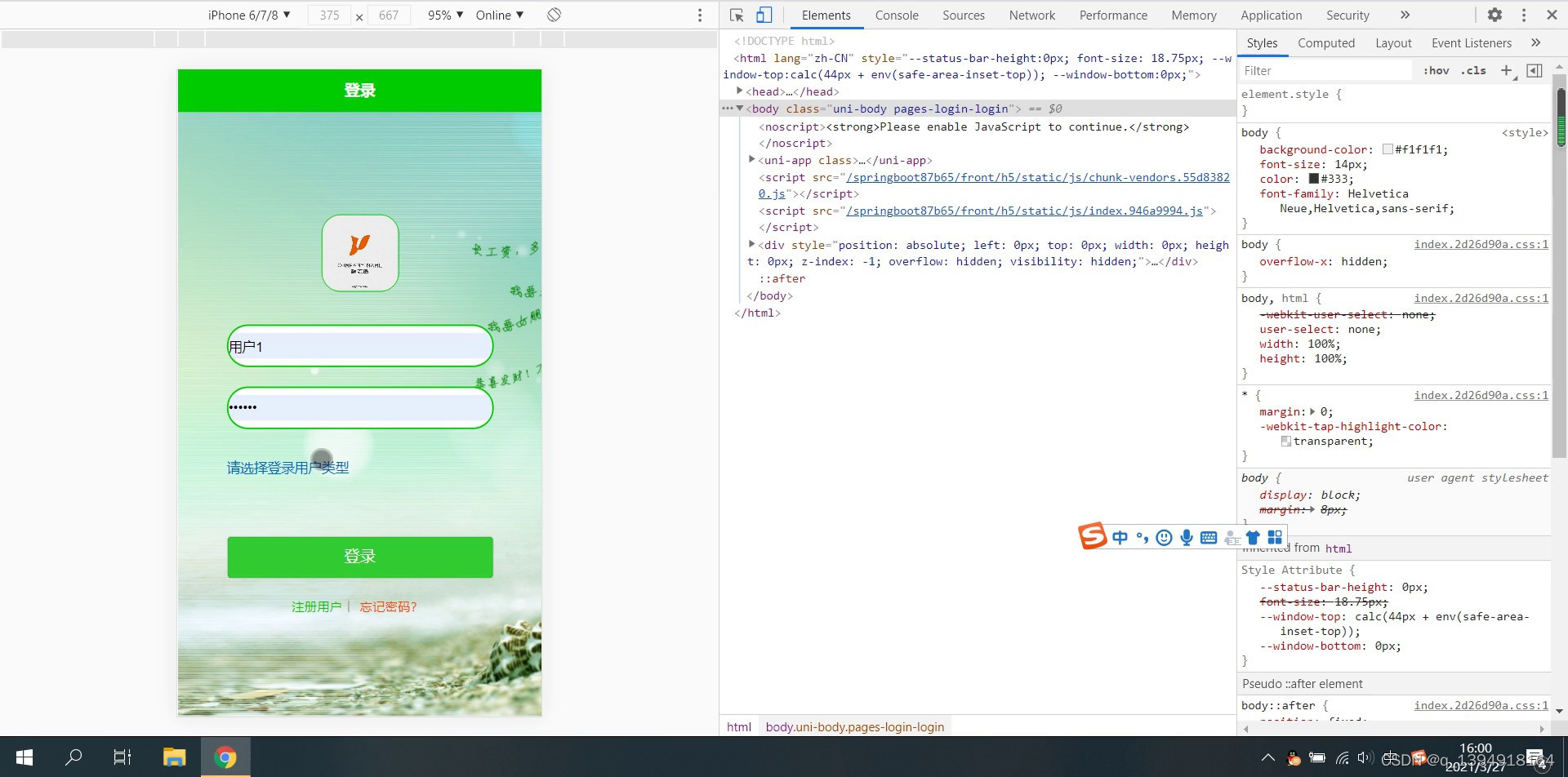The image size is (1568, 777).
Task: Open Online network throttling dropdown
Action: tap(500, 15)
